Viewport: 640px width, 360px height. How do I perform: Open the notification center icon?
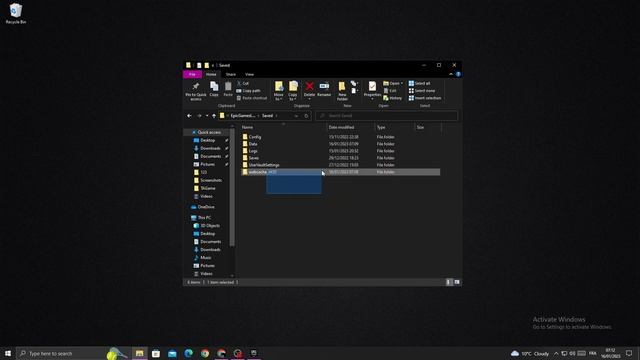tap(629, 353)
